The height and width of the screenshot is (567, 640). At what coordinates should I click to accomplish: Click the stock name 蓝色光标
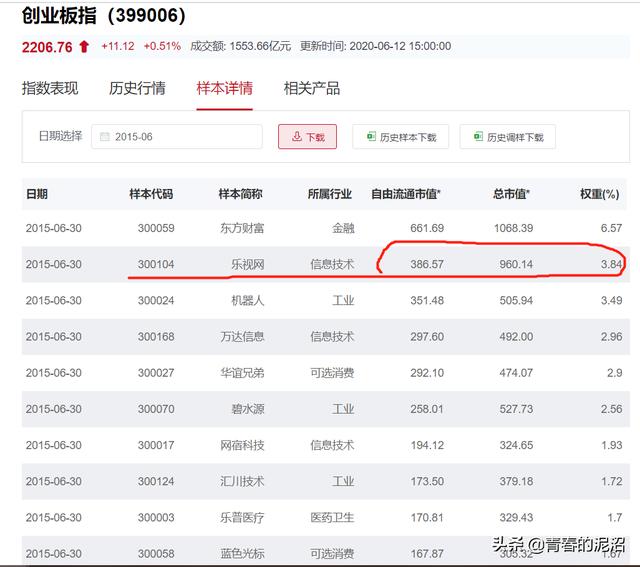tap(242, 554)
